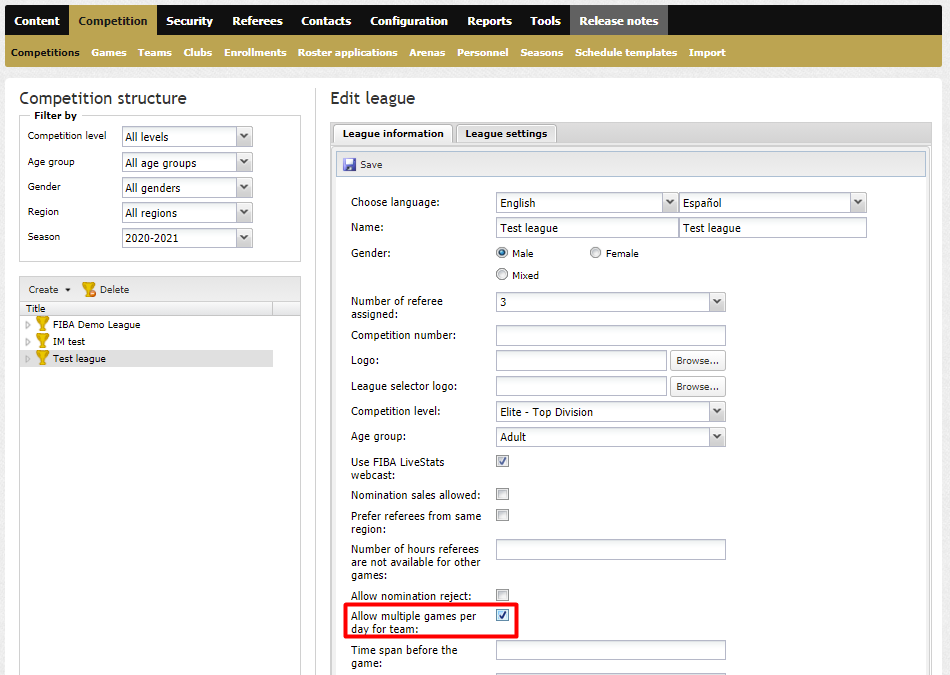950x675 pixels.
Task: Enable Nomination sales allowed checkbox
Action: (x=502, y=494)
